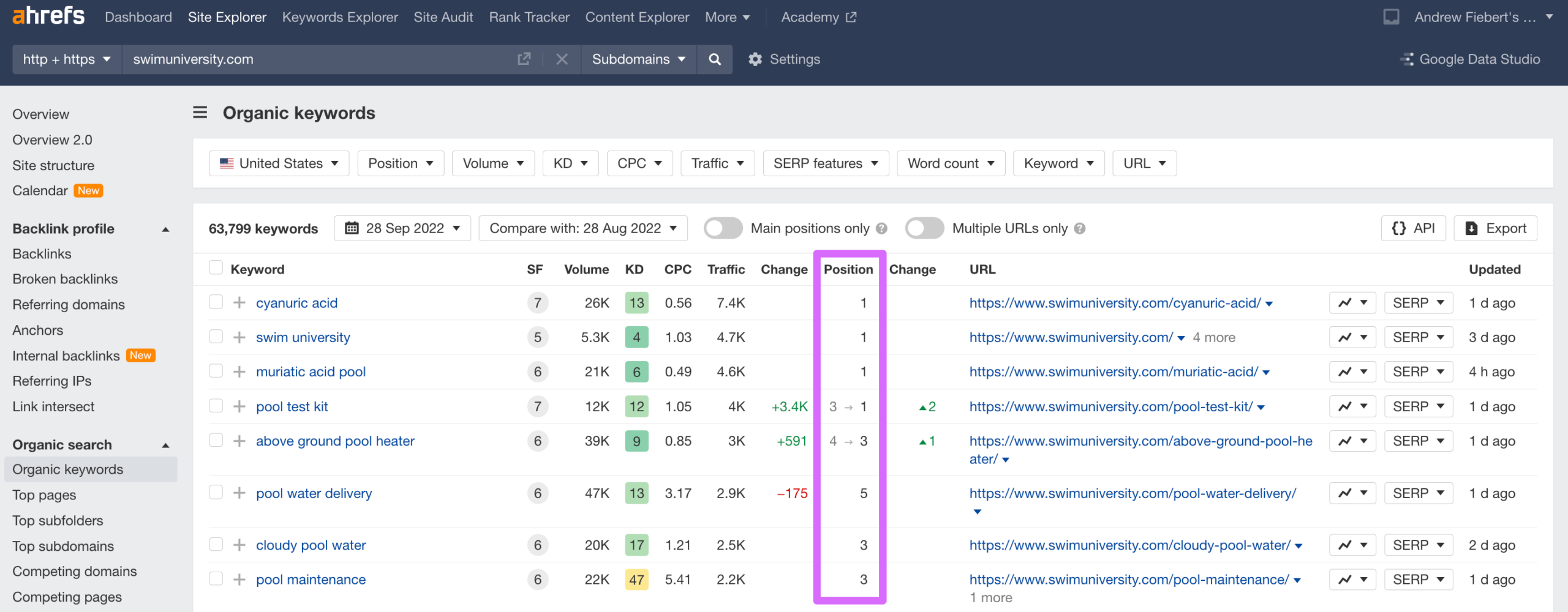The image size is (1568, 612).
Task: Sort by Volume column header
Action: click(x=586, y=269)
